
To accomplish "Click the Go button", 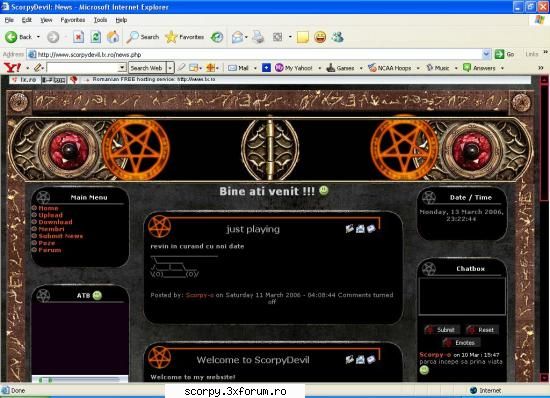I will pyautogui.click(x=505, y=54).
